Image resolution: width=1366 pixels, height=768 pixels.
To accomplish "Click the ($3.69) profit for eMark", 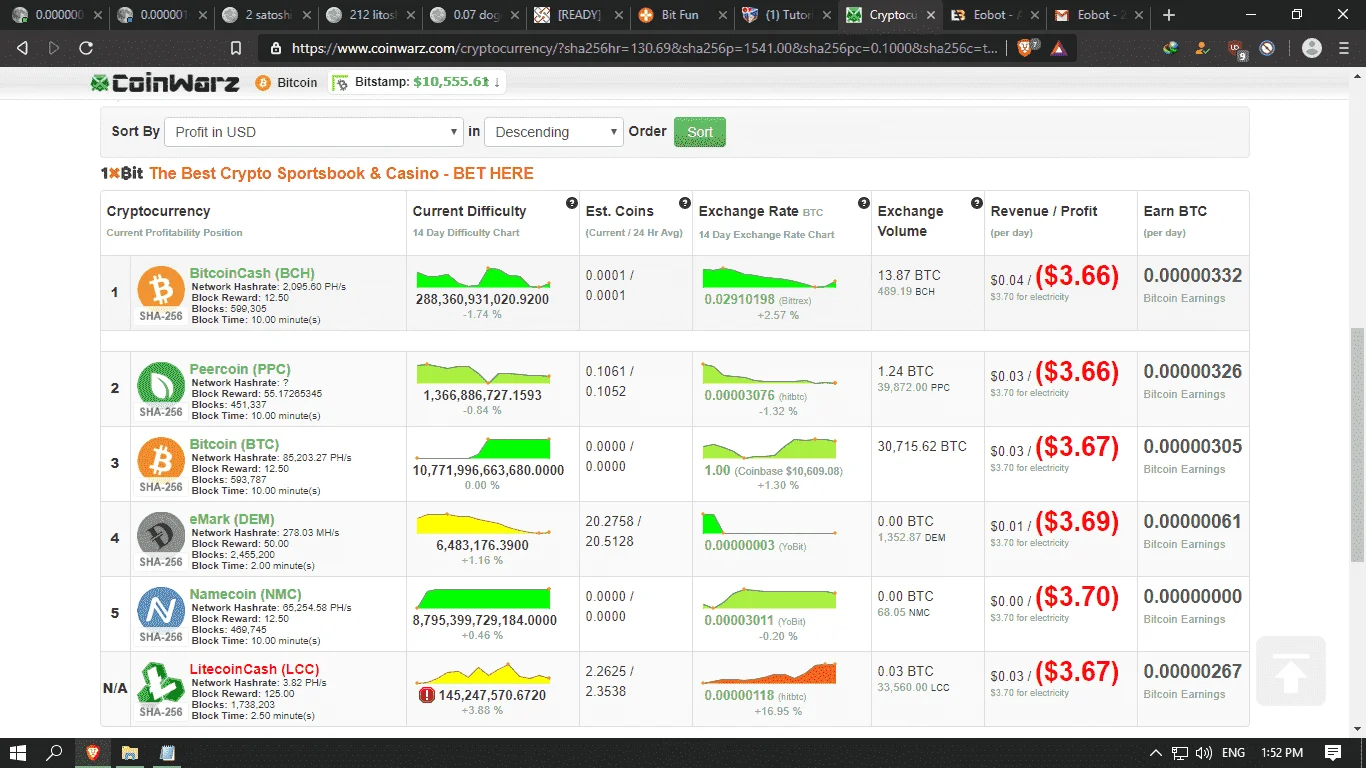I will pyautogui.click(x=1077, y=522).
